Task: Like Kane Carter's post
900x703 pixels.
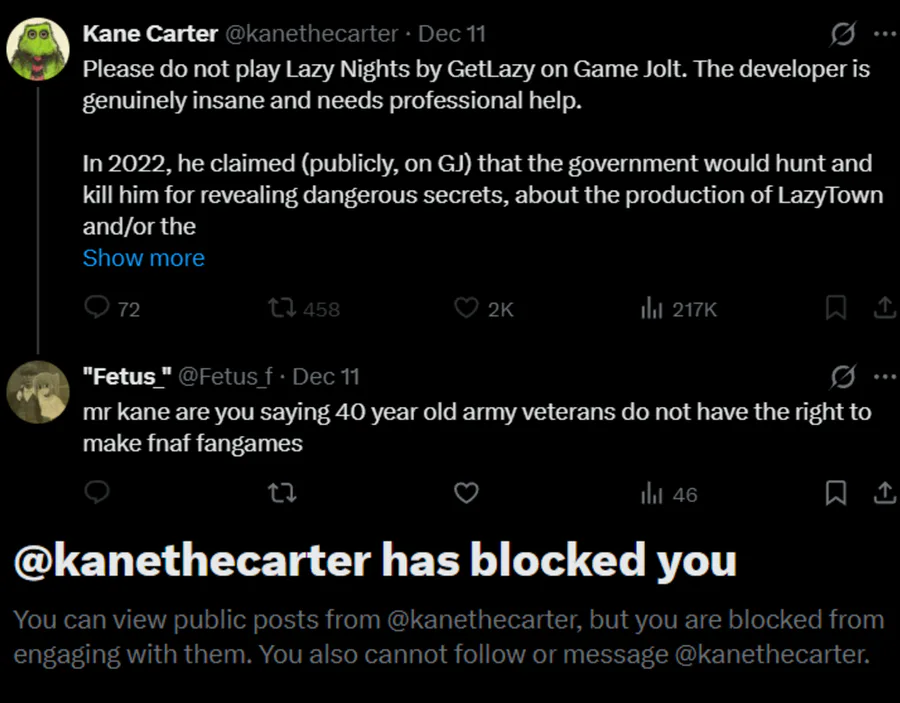Action: pyautogui.click(x=466, y=308)
